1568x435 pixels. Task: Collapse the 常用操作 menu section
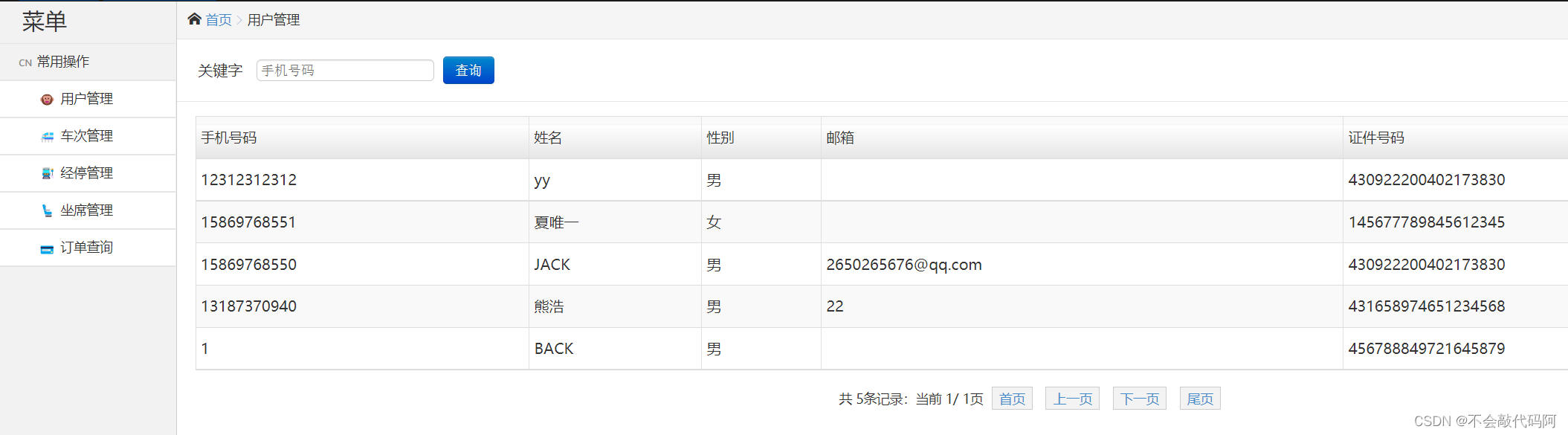point(88,62)
